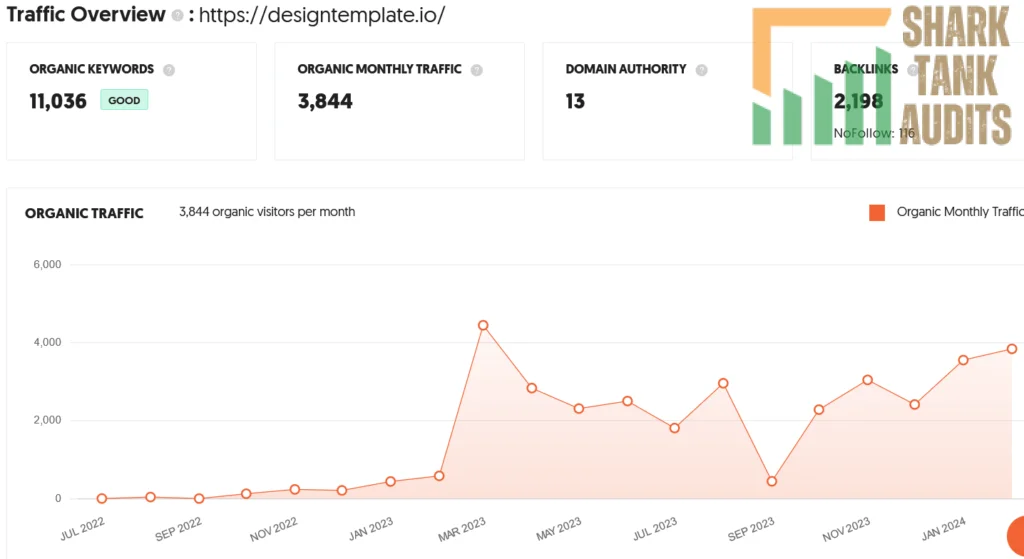
Task: Open the help icon beside Traffic Overview
Action: (x=177, y=16)
